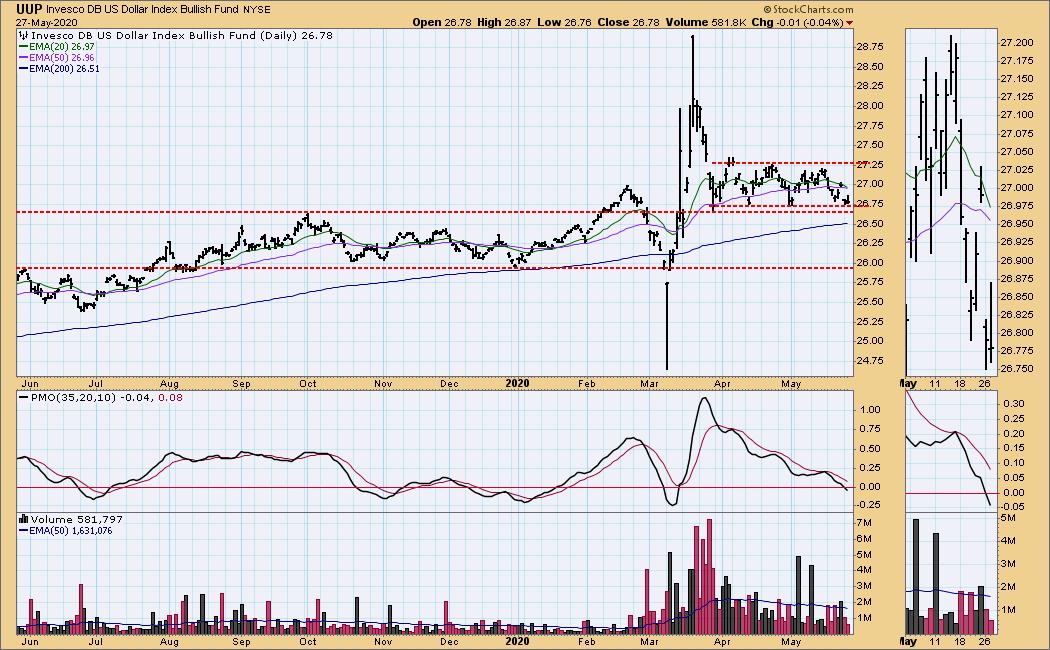This screenshot has width=1050, height=650.
Task: Click the 26.50 price axis label
Action: (x=869, y=224)
